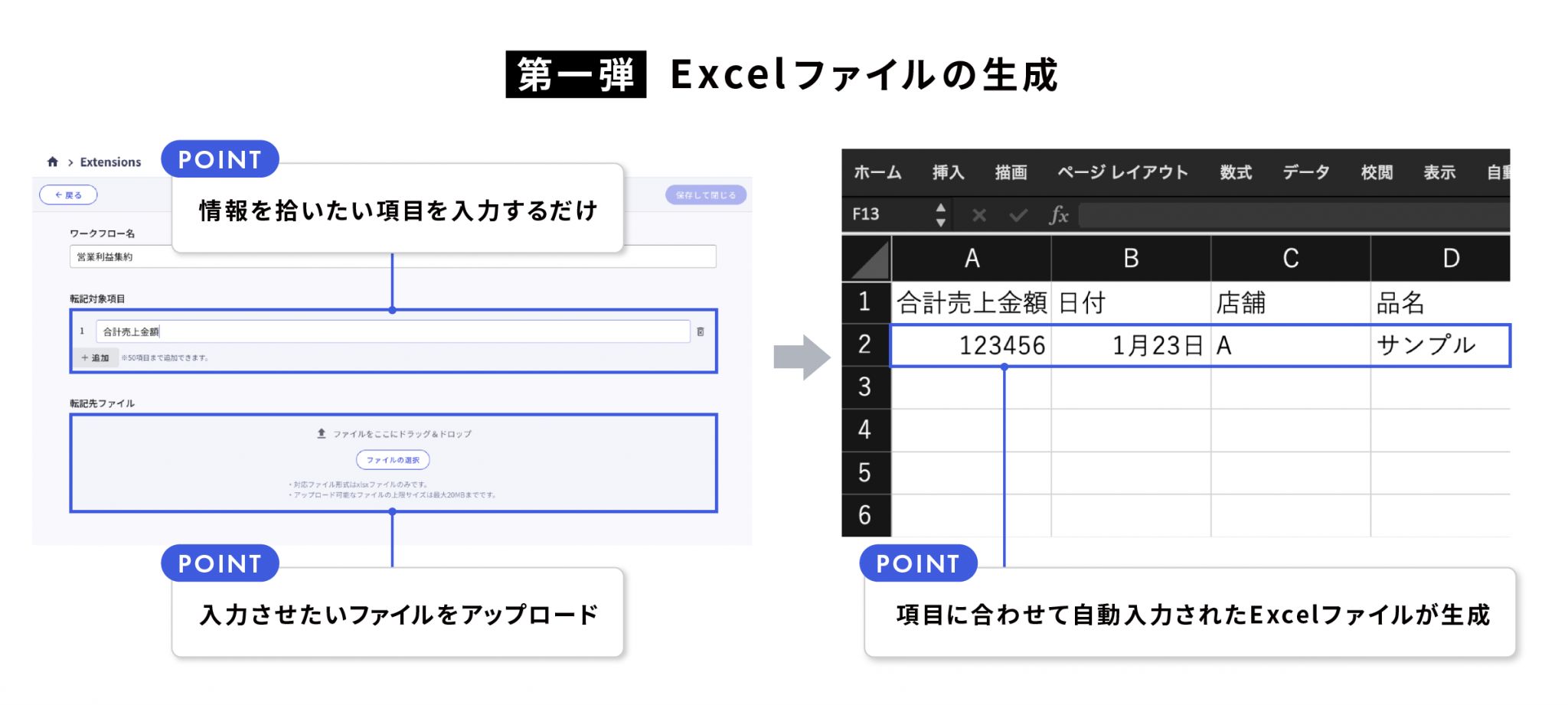
Task: Click the cancel (×) icon beside the formula bar
Action: pos(978,215)
